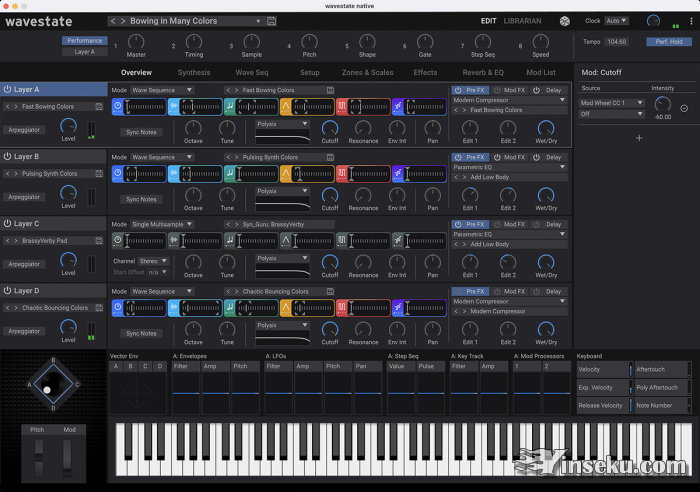Click Layer D's purple Step Seq lane icon
700x492 pixels.
point(398,308)
